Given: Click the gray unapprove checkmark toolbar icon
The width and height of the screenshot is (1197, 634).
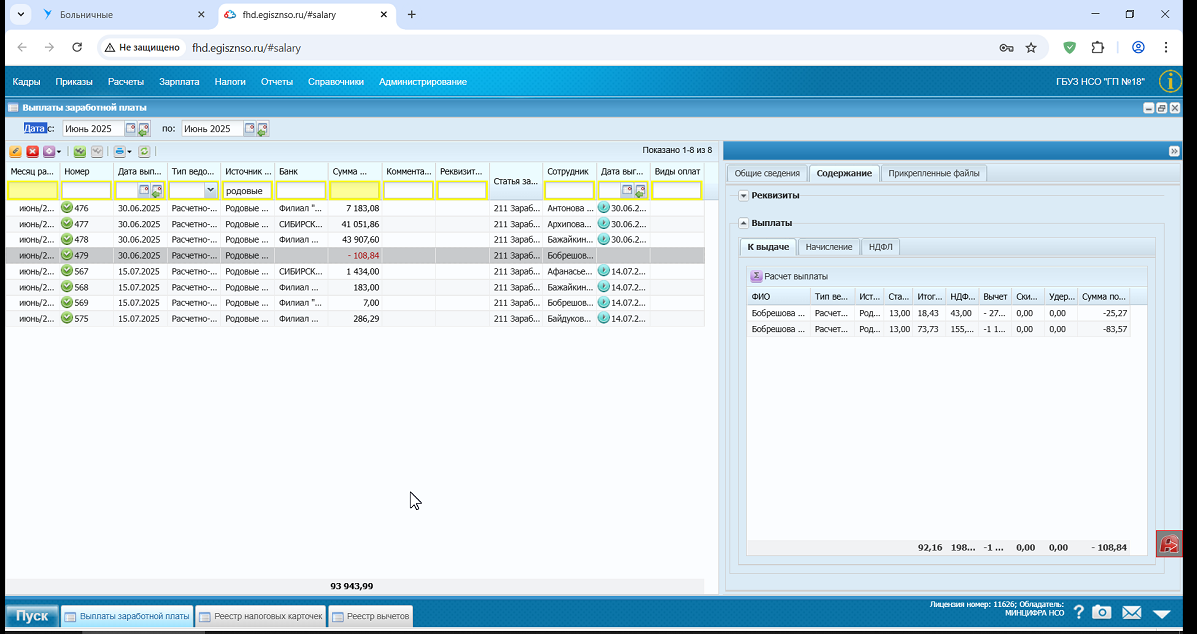Looking at the screenshot, I should [x=97, y=151].
